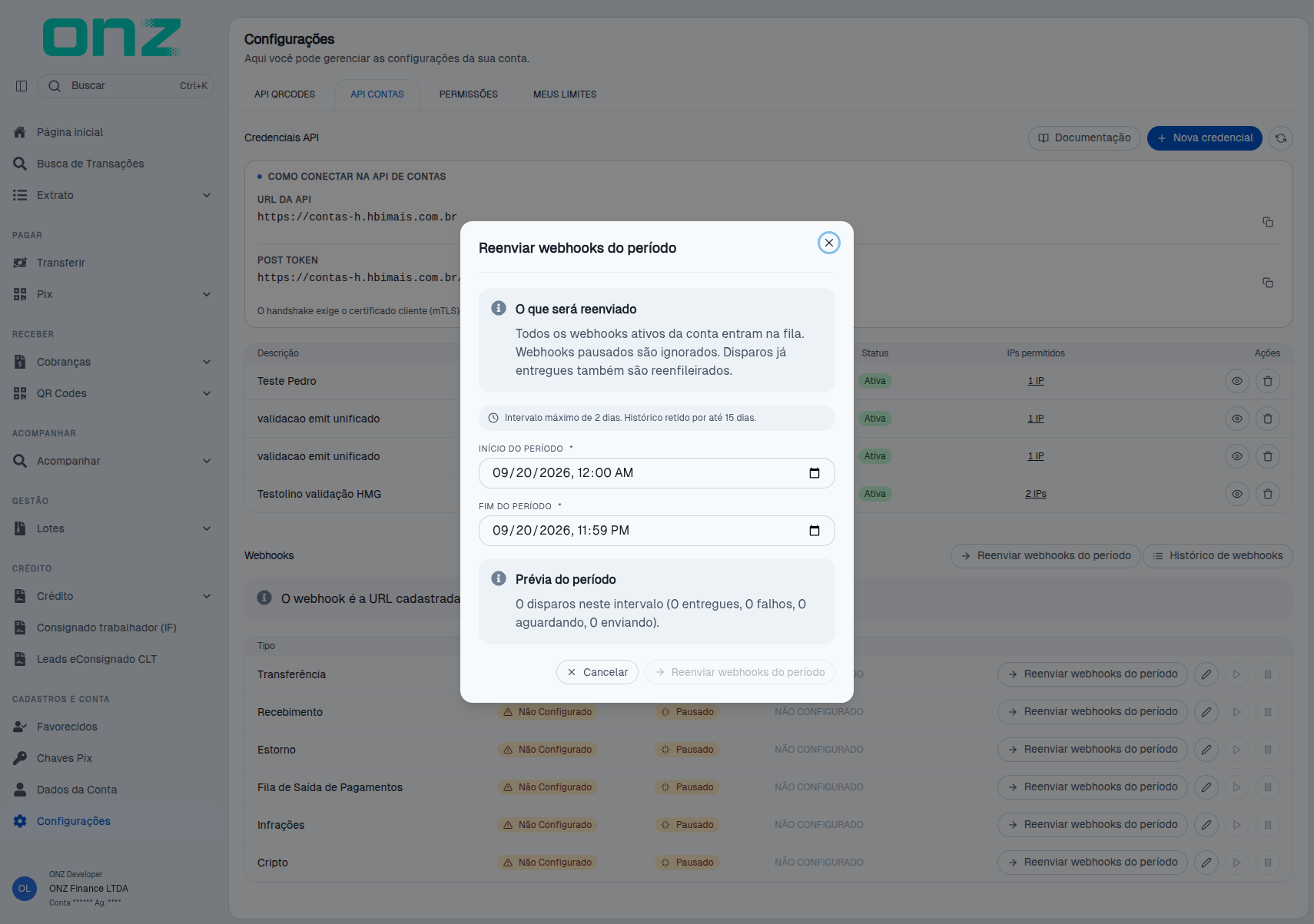Edit the Transferência webhook
The height and width of the screenshot is (924, 1314).
pos(1206,674)
